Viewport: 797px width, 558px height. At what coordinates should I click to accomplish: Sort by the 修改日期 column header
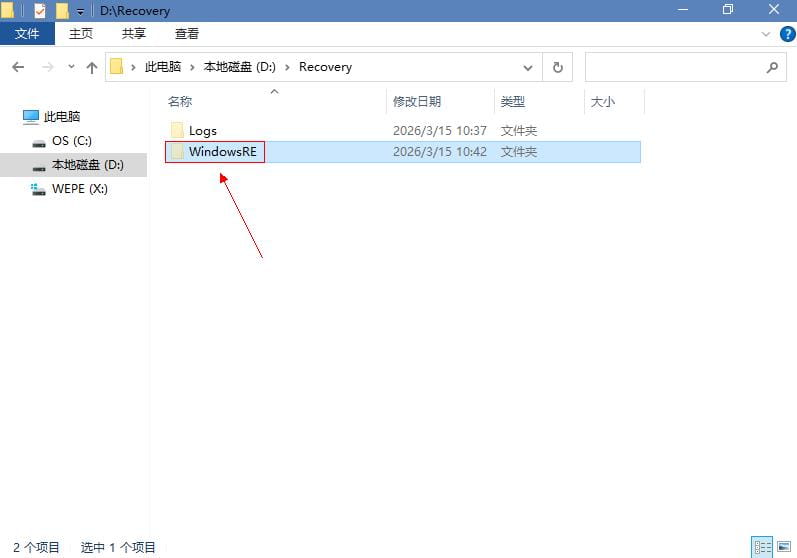(x=417, y=102)
